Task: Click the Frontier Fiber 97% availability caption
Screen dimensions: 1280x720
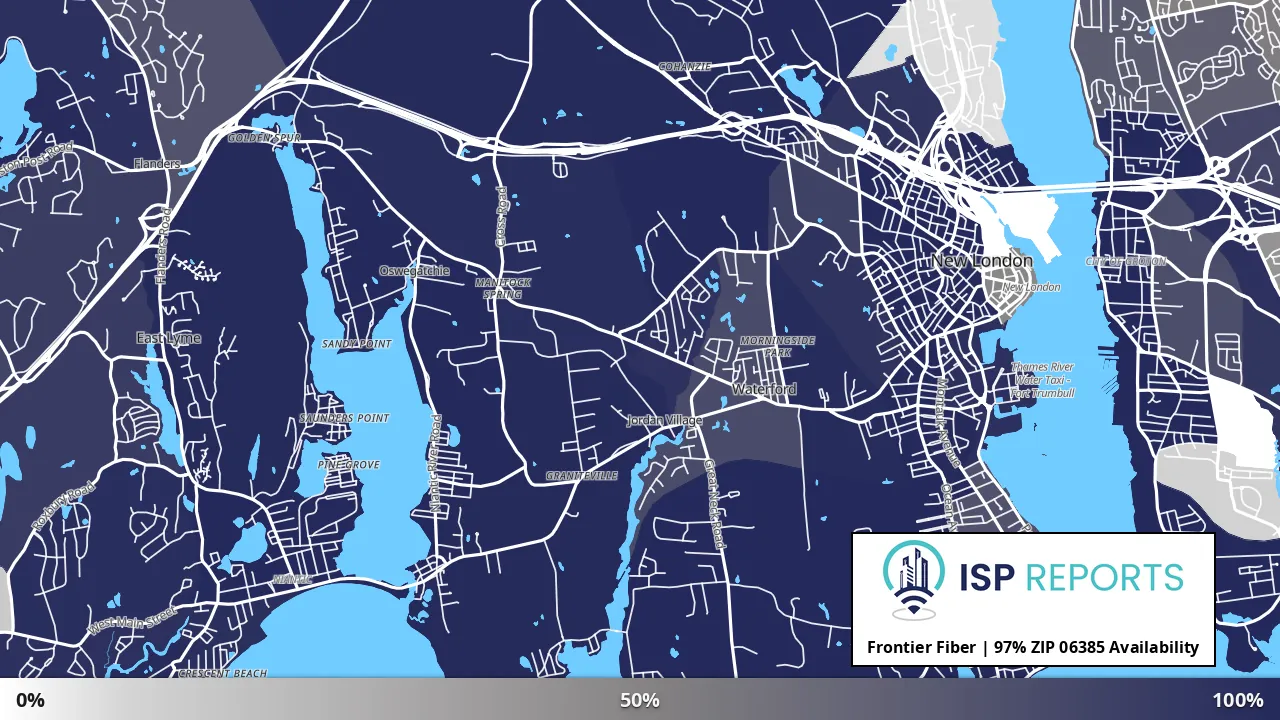Action: [x=1033, y=647]
